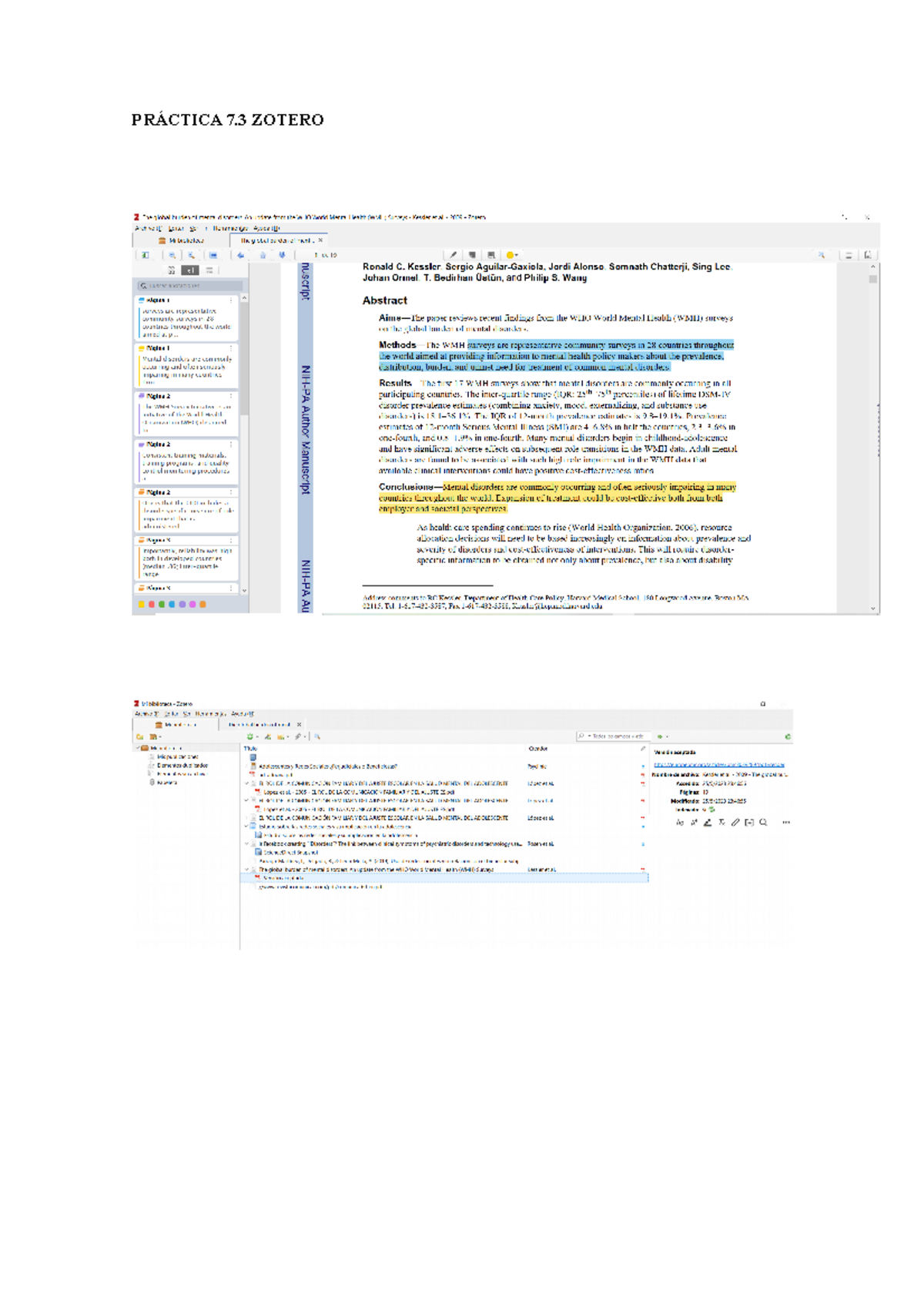This screenshot has width=924, height=1308.
Task: Show annotations view in reader sidebar
Action: (190, 270)
